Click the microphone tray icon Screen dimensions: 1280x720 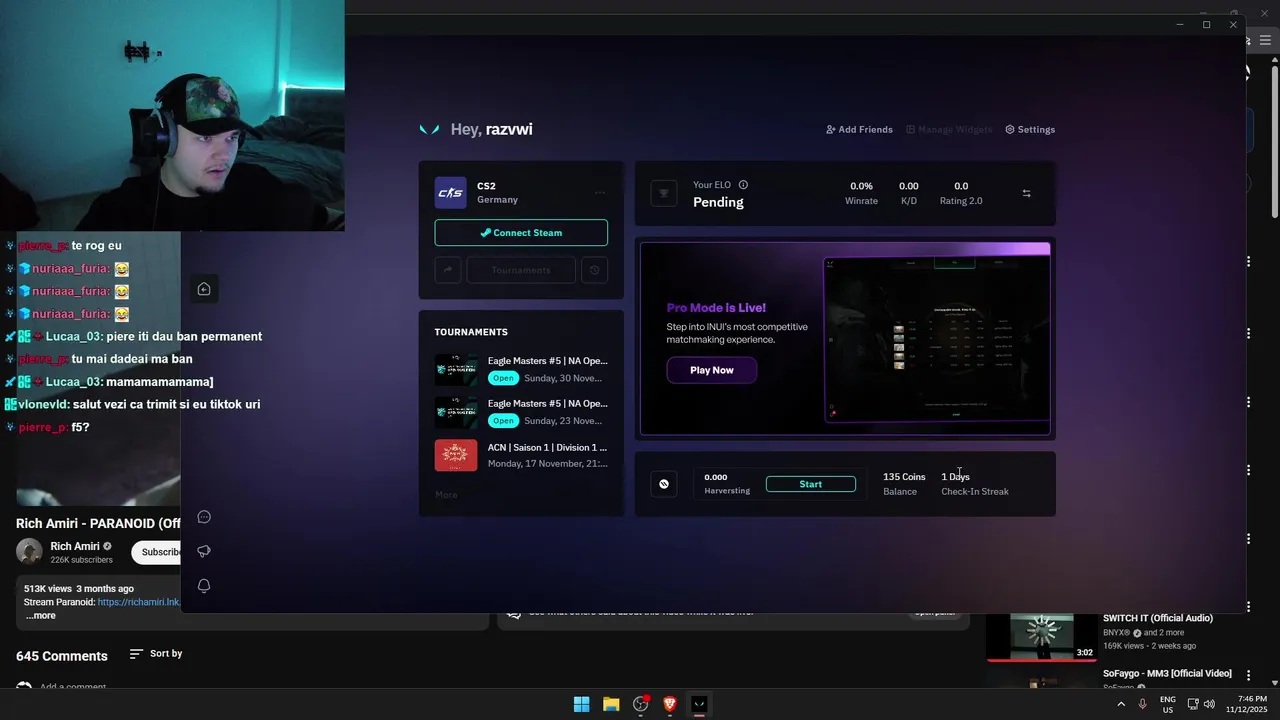click(1142, 704)
